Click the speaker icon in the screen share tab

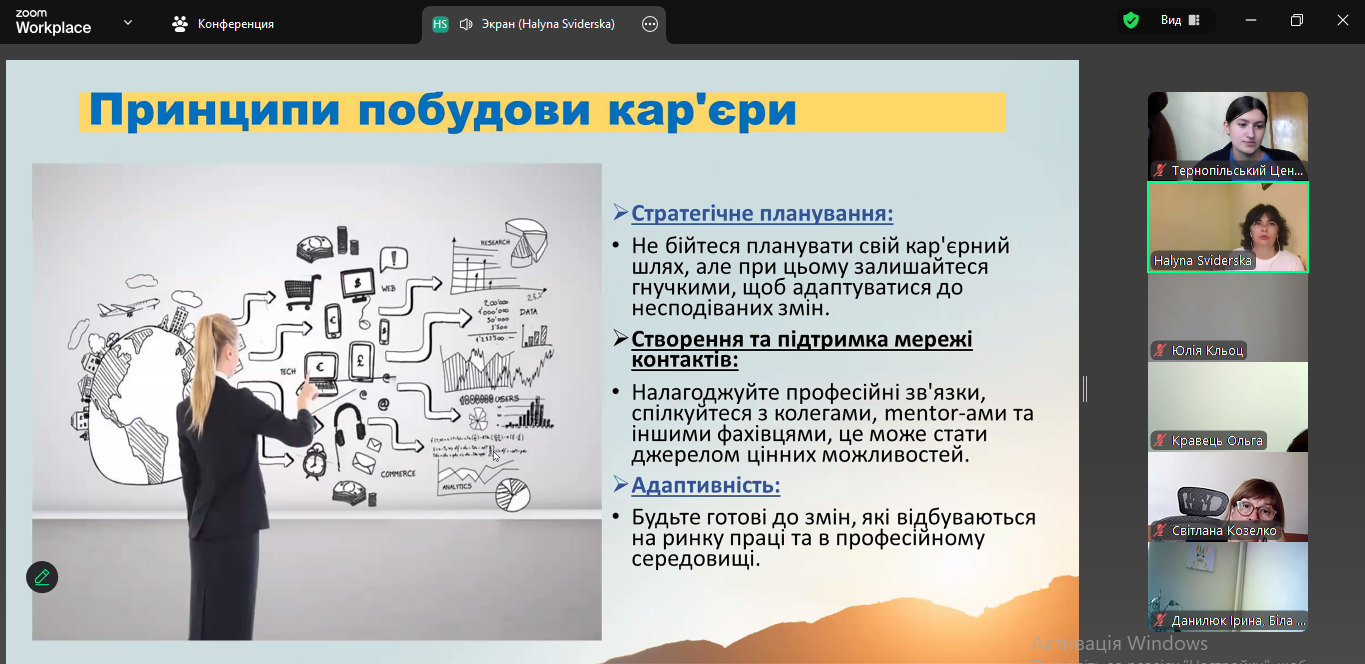(x=466, y=24)
